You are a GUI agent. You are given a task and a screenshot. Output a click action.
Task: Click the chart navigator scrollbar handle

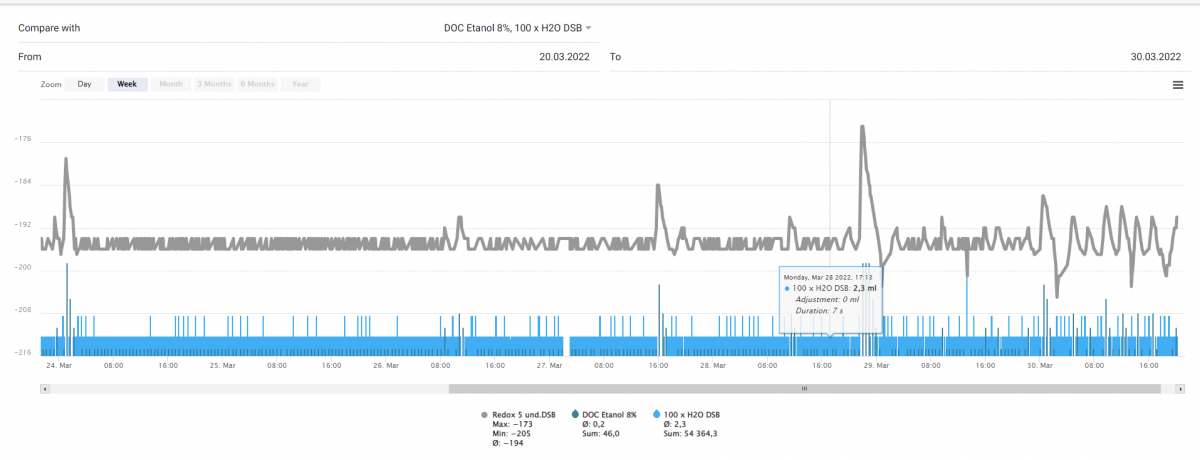pos(804,388)
